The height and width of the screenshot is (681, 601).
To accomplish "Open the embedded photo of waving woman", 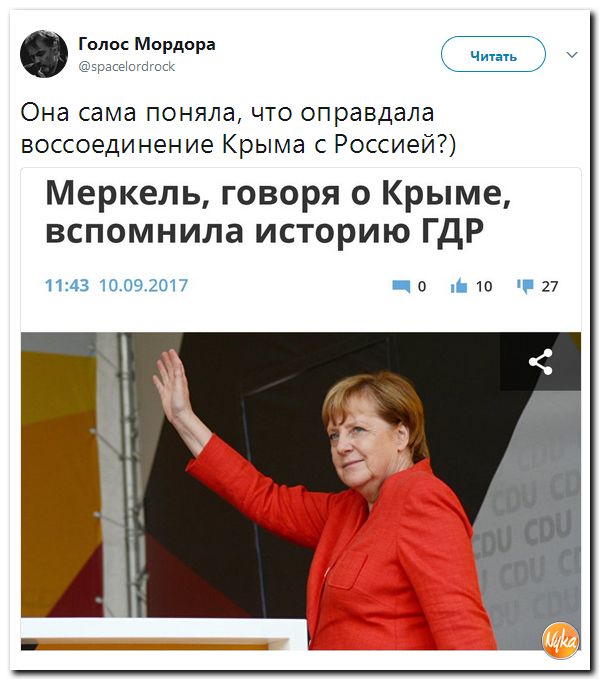I will [x=300, y=491].
